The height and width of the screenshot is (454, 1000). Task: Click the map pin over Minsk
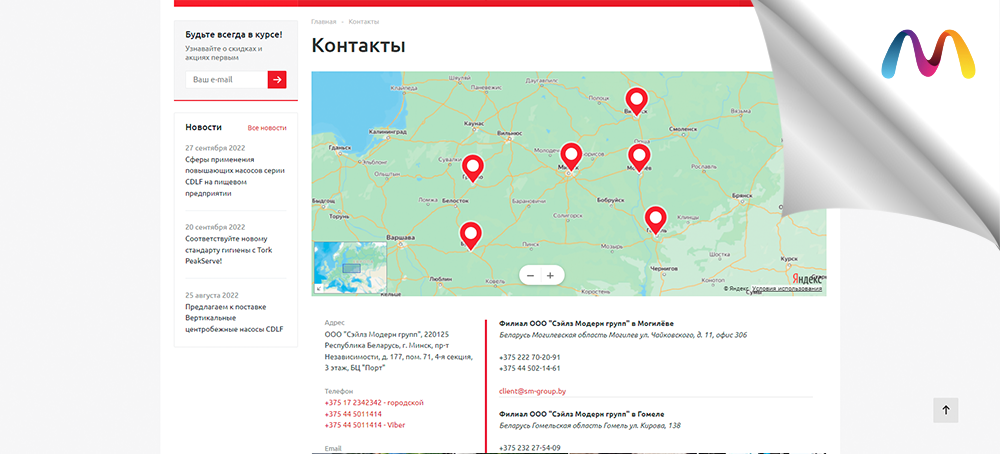point(571,157)
